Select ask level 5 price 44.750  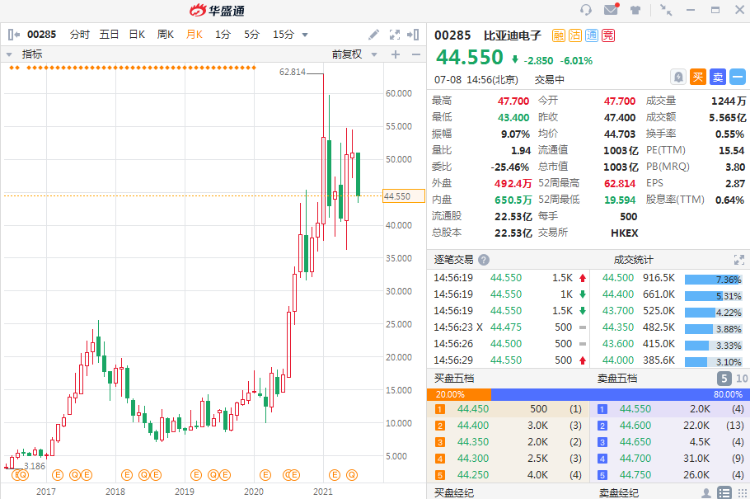click(635, 475)
